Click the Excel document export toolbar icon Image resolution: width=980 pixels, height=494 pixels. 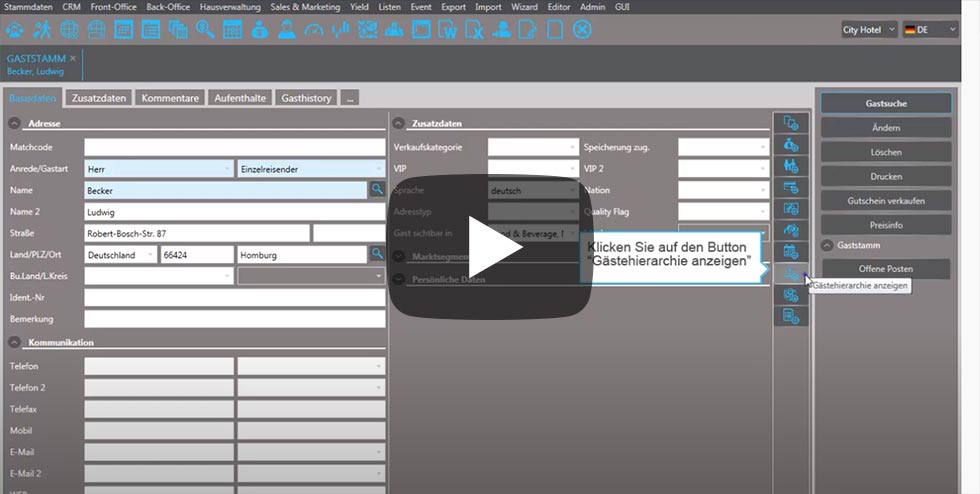point(474,29)
